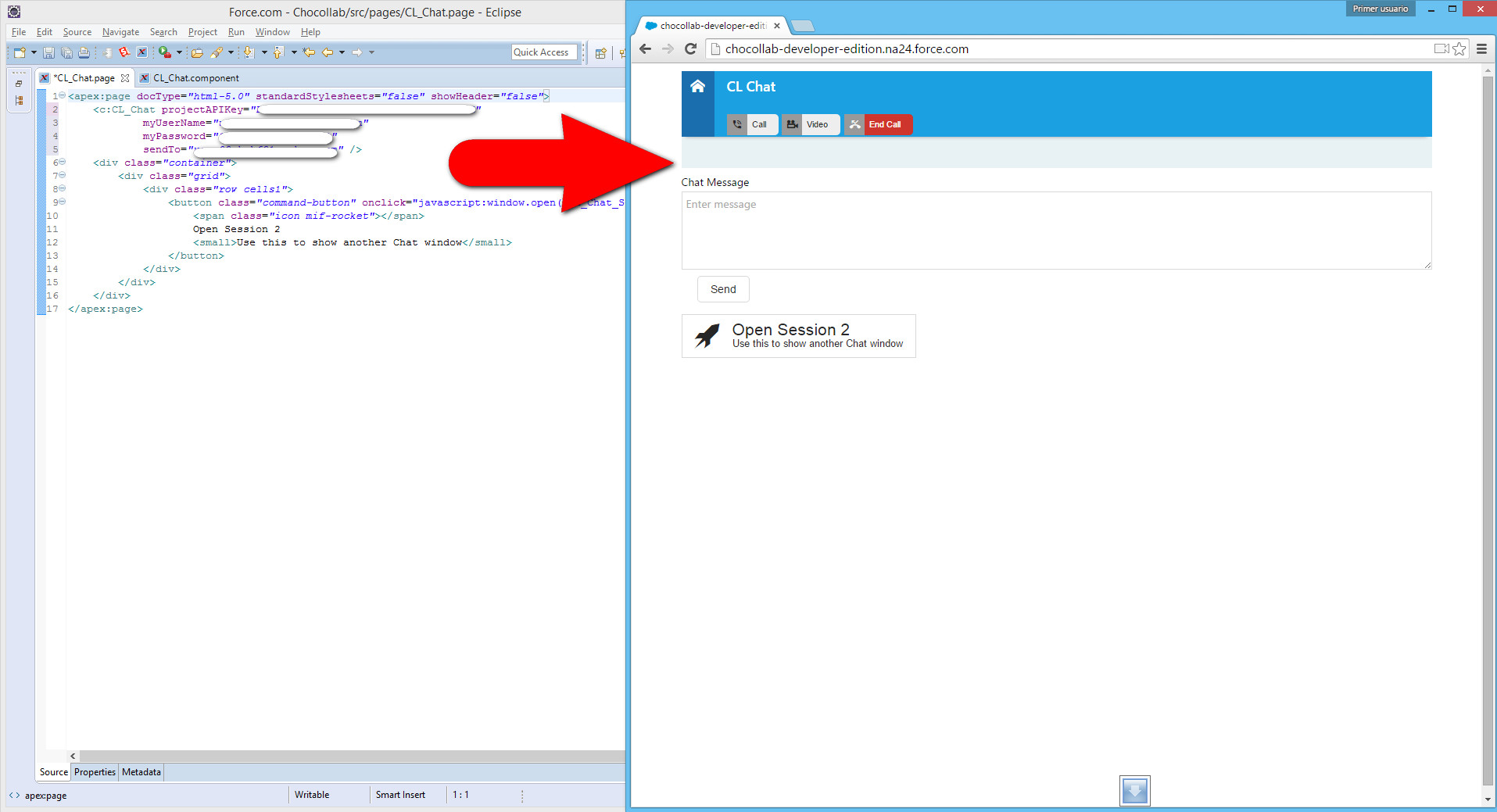
Task: Click the Restore view icon in left sidebar
Action: point(19,84)
